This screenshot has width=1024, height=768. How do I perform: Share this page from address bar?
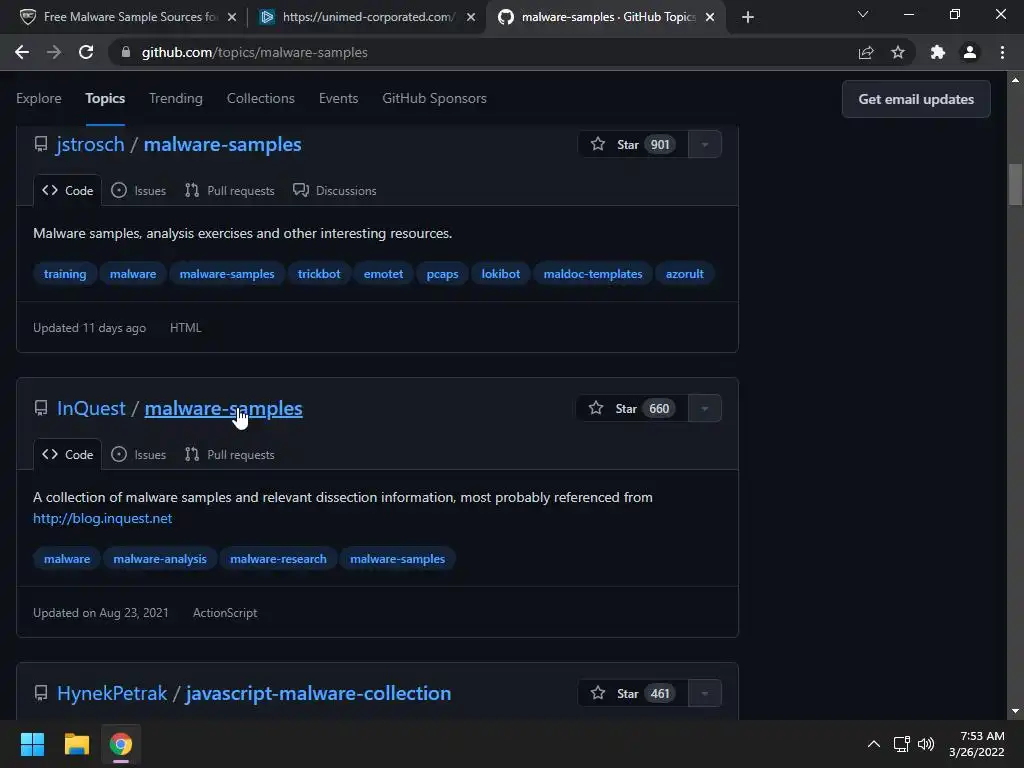click(x=866, y=52)
